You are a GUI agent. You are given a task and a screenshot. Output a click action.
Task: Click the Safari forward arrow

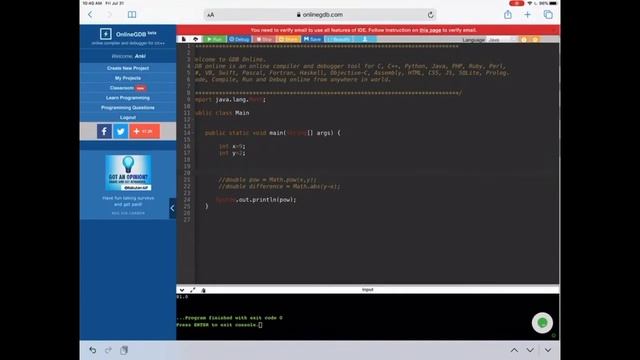coord(109,15)
